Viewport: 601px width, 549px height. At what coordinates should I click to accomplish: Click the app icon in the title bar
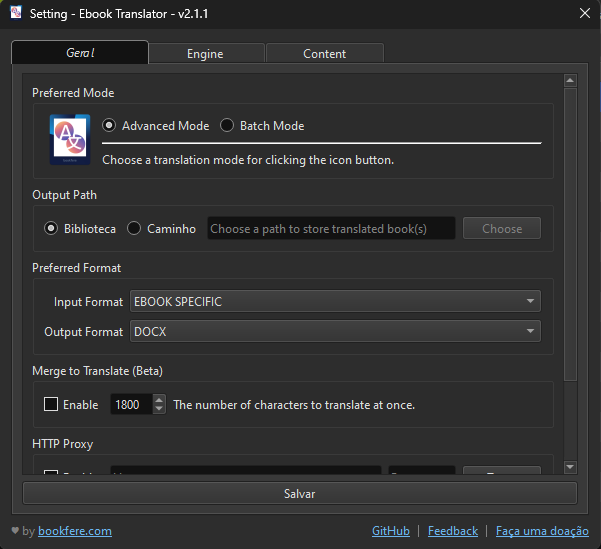16,13
